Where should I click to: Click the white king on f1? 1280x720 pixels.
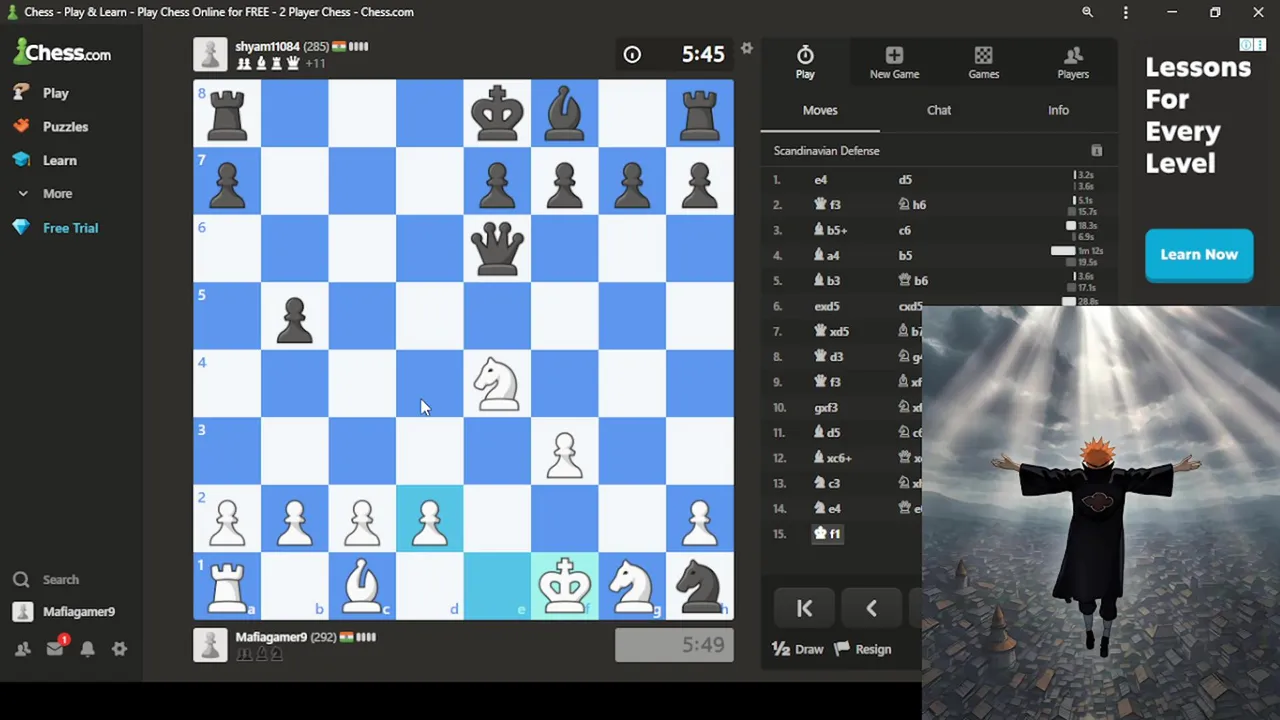click(565, 586)
